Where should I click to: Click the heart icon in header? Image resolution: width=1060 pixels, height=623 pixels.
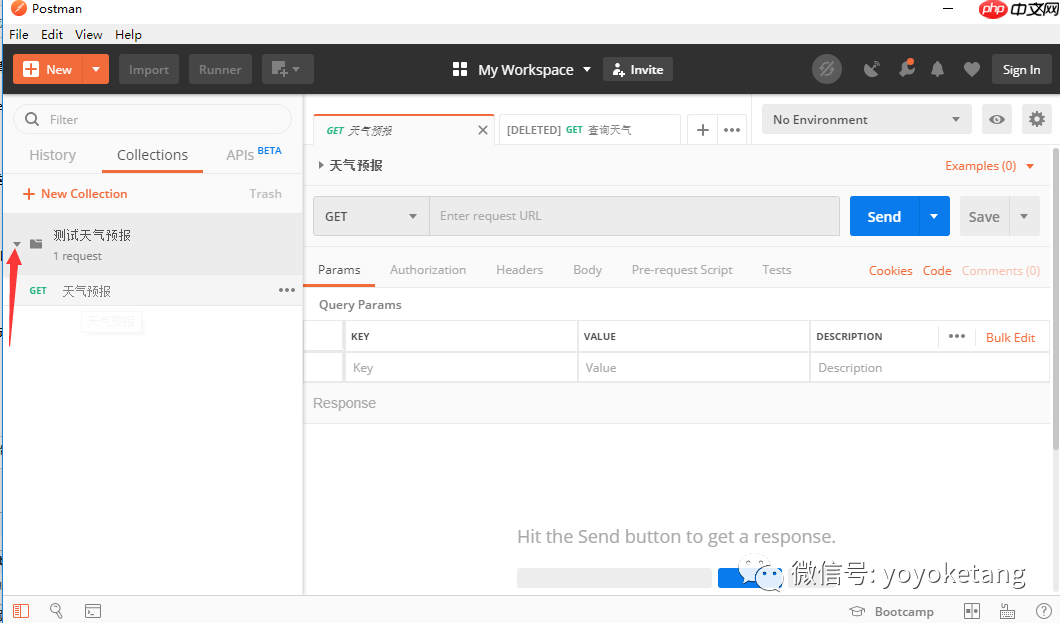[x=971, y=69]
